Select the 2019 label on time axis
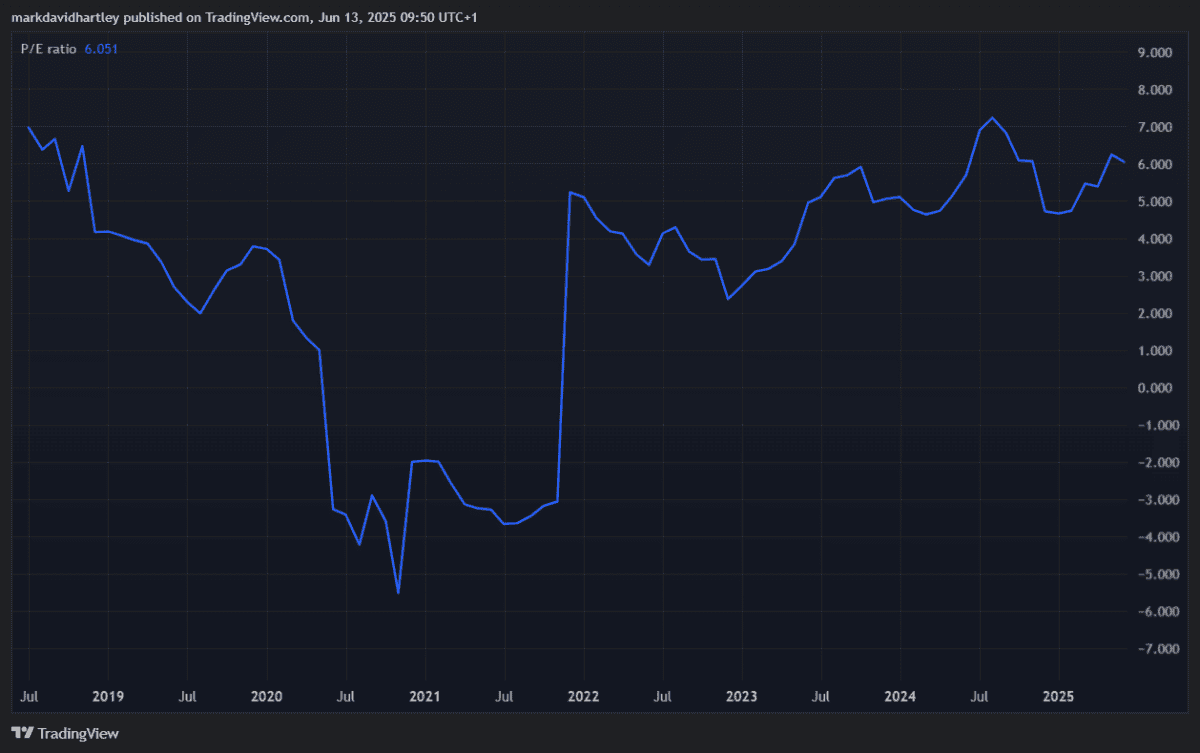Image resolution: width=1200 pixels, height=753 pixels. point(108,693)
